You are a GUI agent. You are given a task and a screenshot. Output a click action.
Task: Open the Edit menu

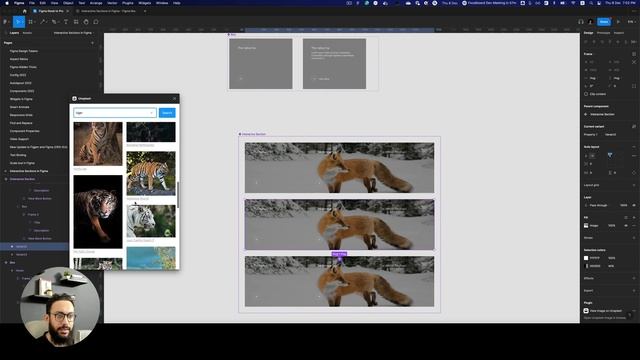point(42,3)
